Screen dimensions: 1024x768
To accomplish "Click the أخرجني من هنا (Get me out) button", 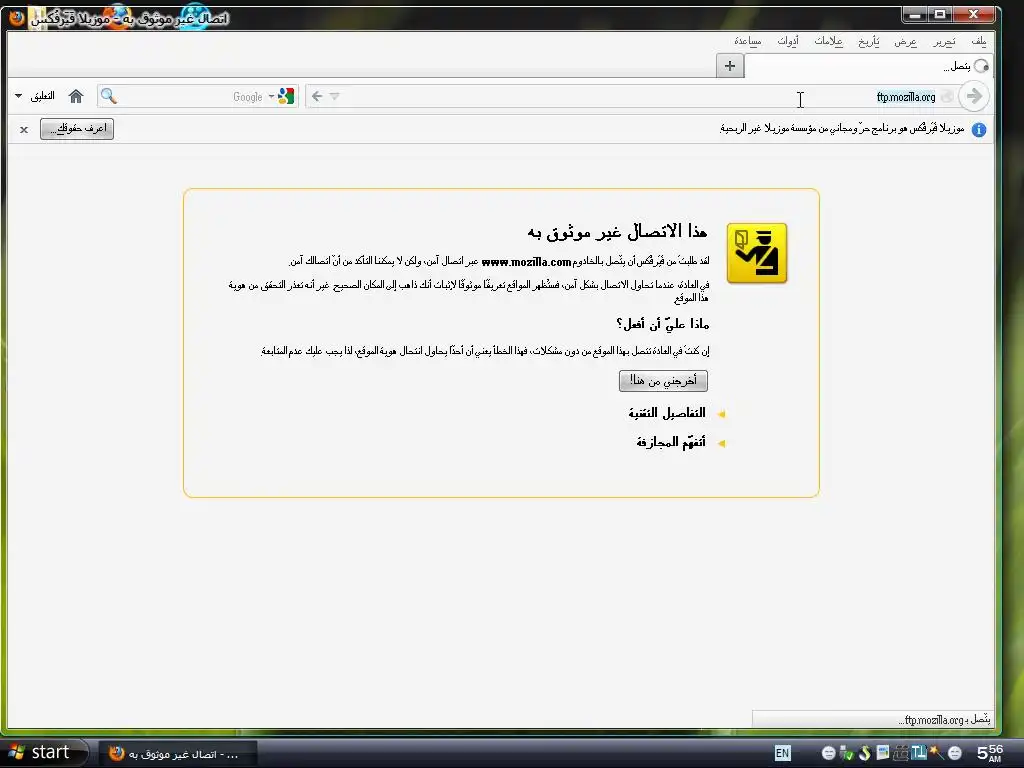I will (x=663, y=381).
